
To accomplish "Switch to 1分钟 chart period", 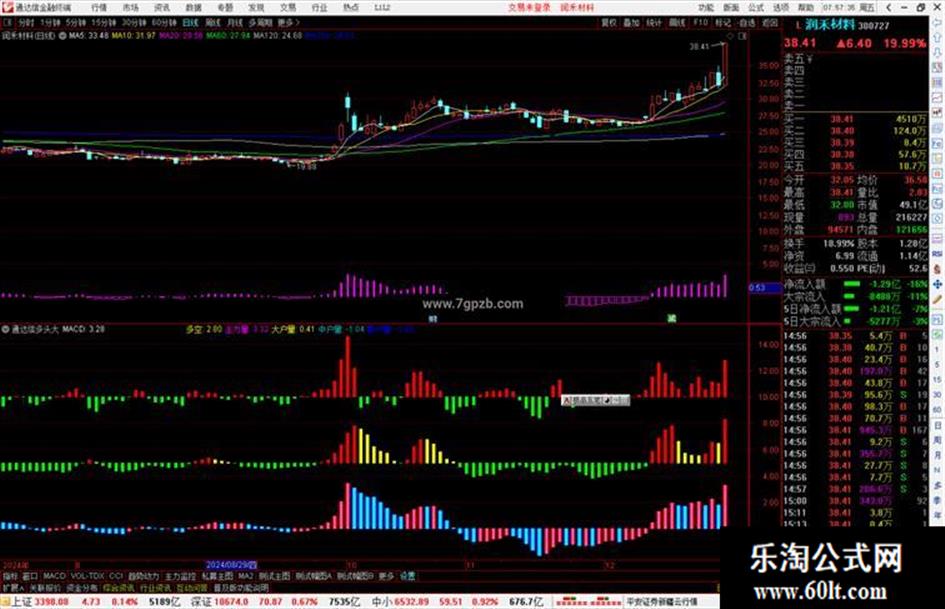I will pos(50,23).
